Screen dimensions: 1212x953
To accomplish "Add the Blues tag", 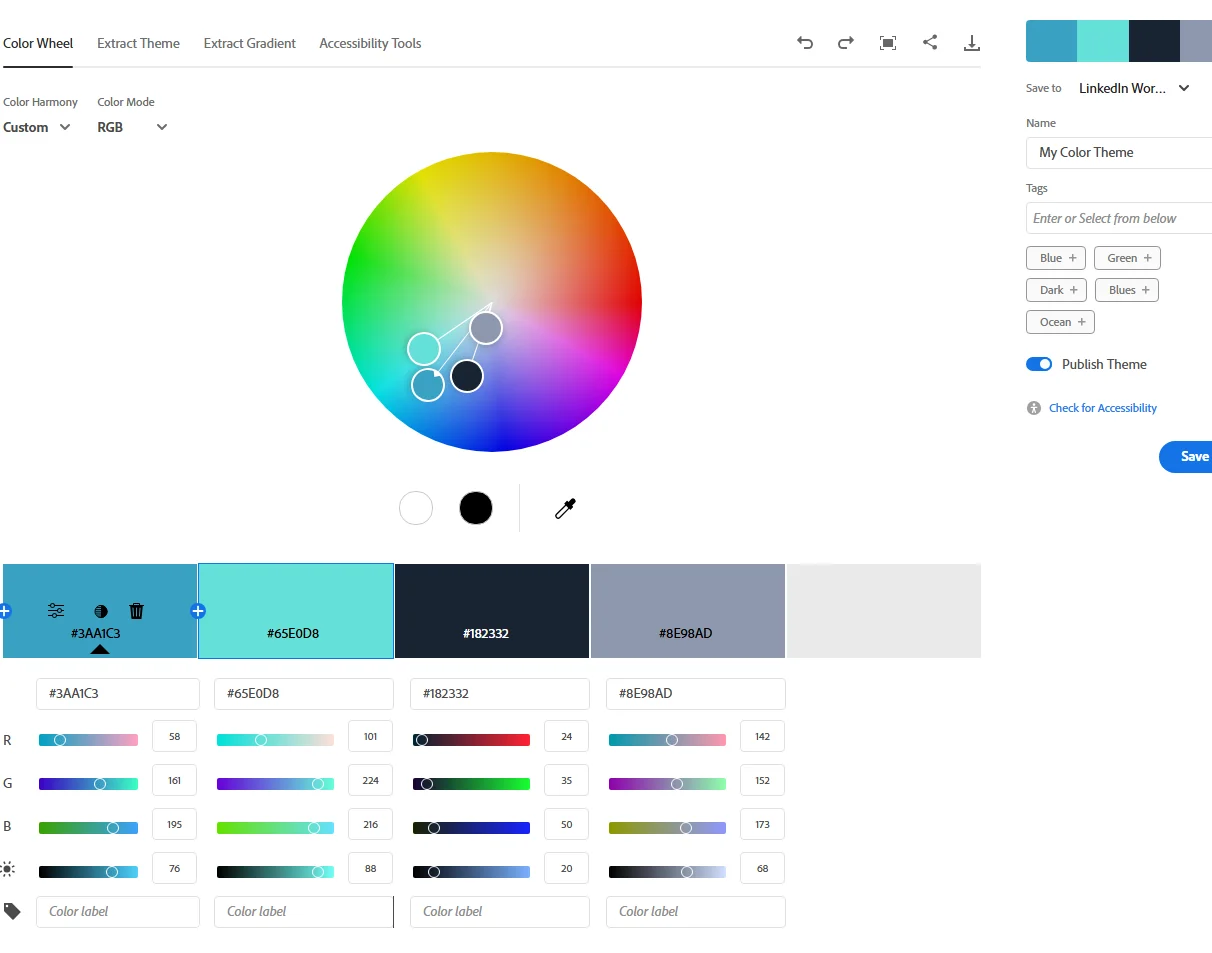I will point(1127,290).
